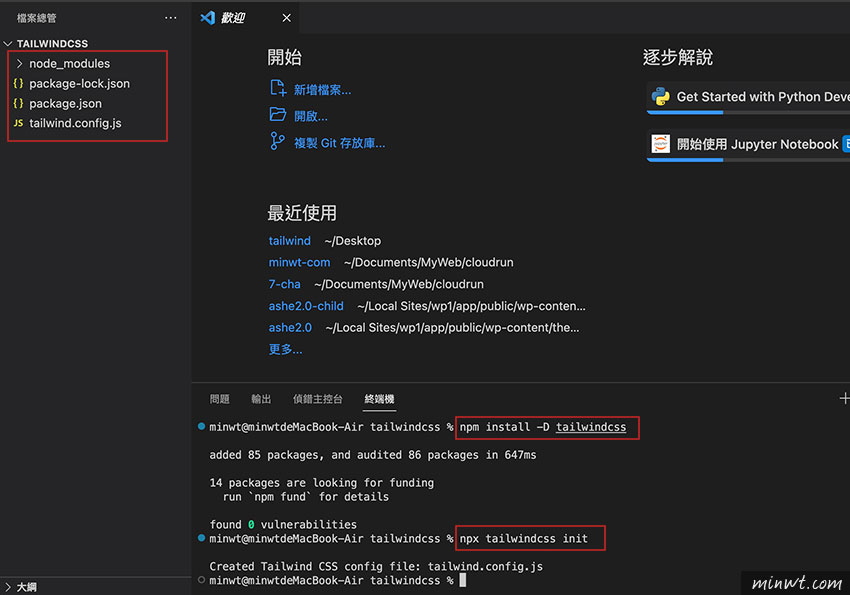Open recent project minwt-com

[299, 262]
